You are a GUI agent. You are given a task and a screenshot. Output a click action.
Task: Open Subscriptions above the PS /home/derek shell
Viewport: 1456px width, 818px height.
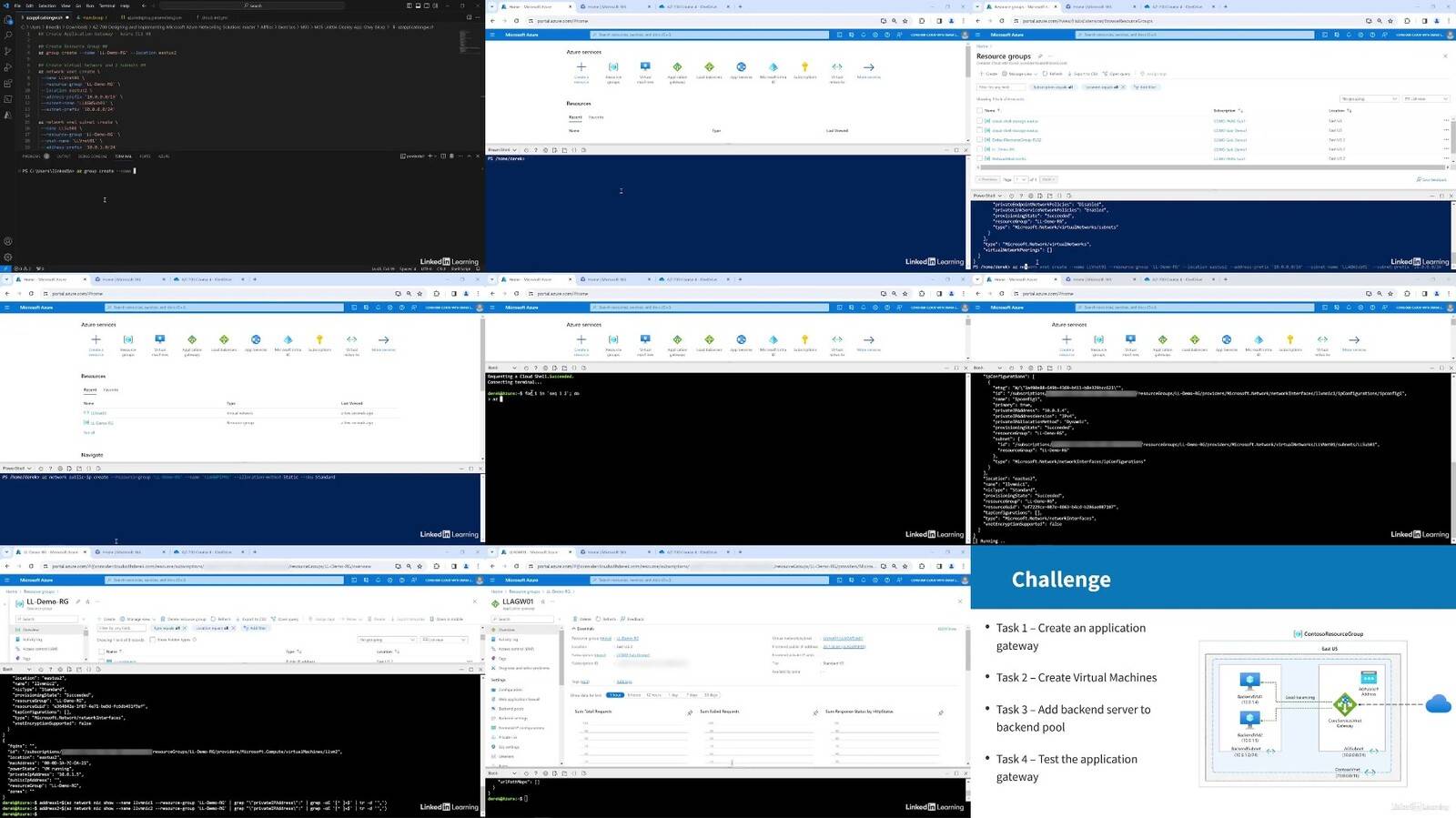coord(804,71)
